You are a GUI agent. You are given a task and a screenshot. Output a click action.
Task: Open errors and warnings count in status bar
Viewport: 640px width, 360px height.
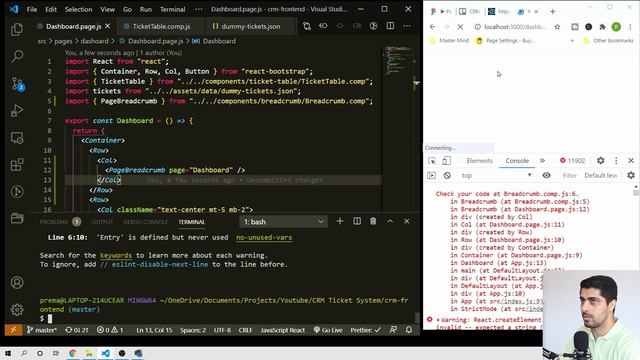pos(110,330)
